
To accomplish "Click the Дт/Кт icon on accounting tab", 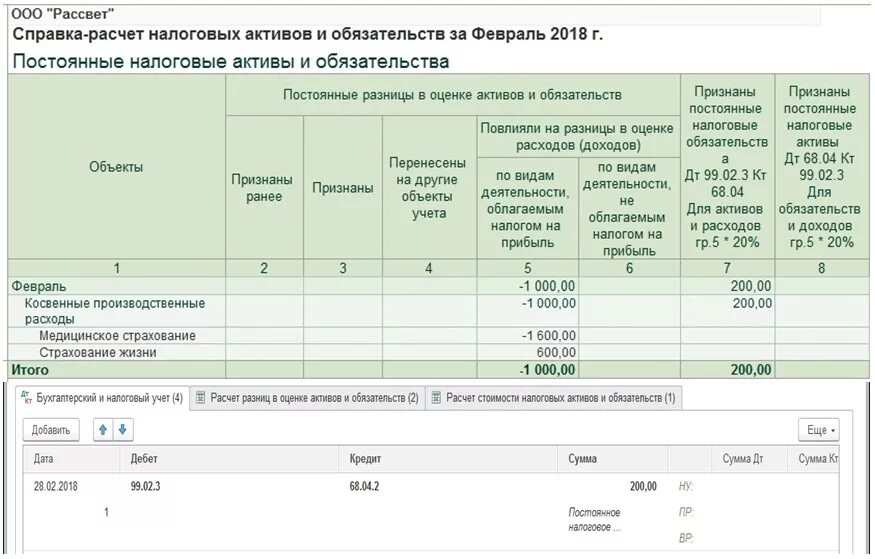I will pos(26,397).
